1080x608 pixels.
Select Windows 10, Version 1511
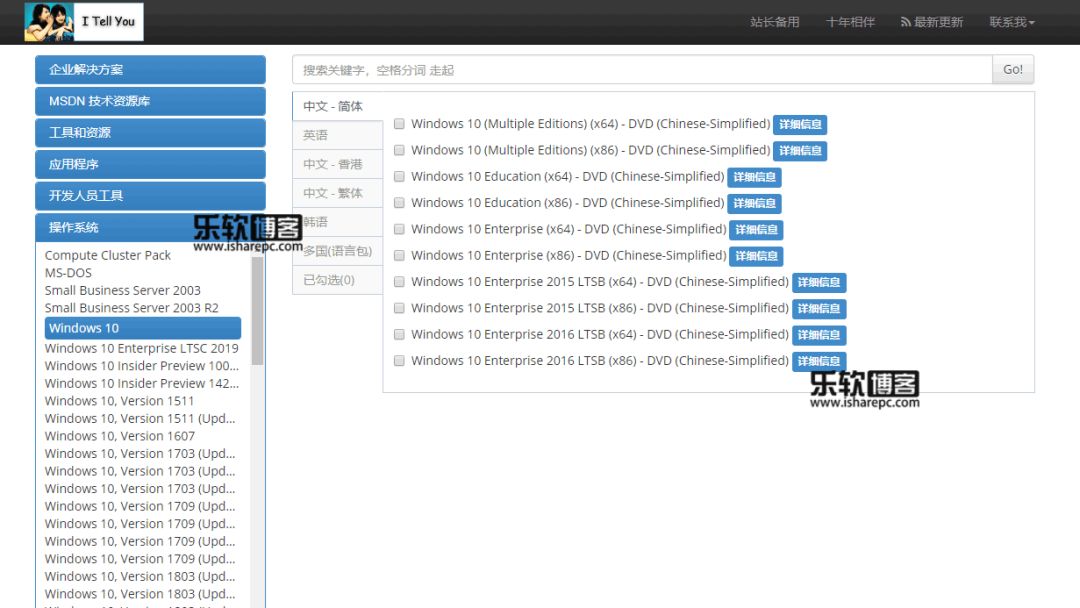pyautogui.click(x=119, y=401)
